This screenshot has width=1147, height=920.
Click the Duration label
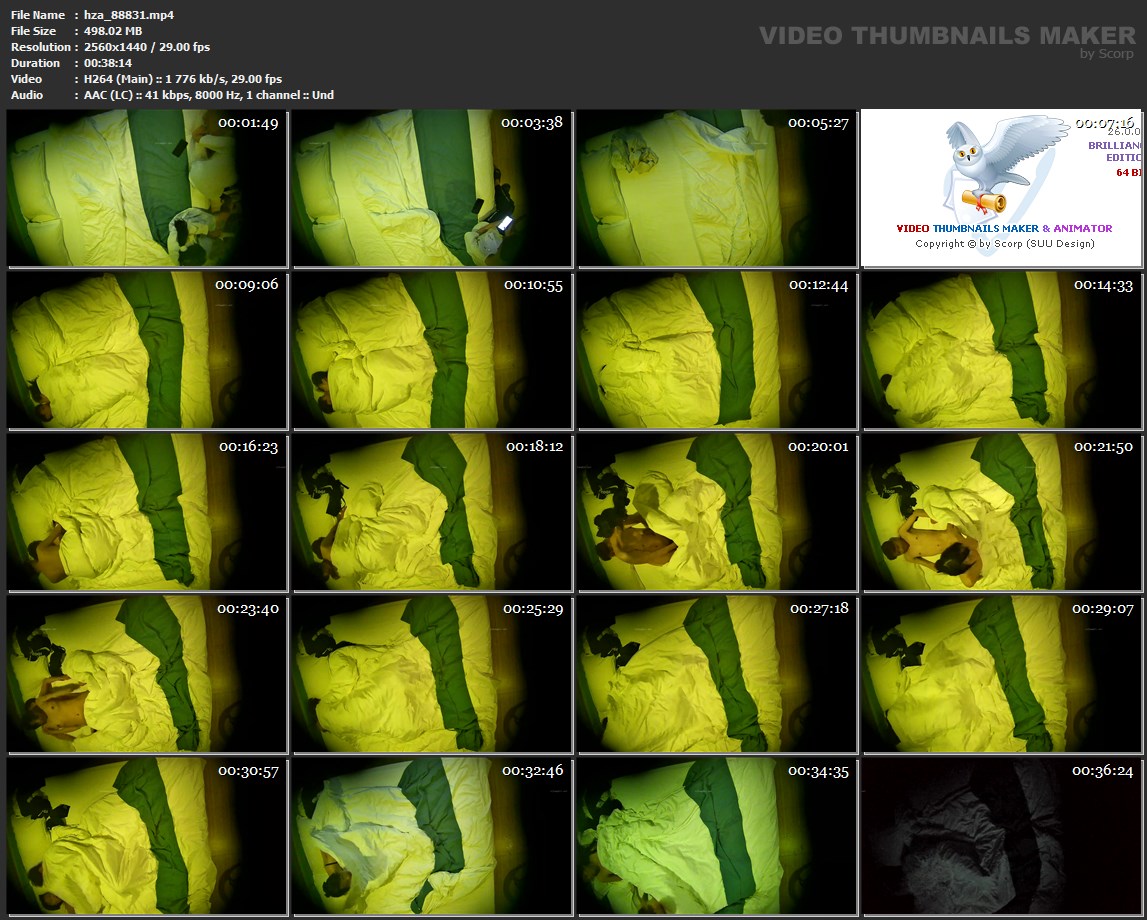tap(35, 63)
